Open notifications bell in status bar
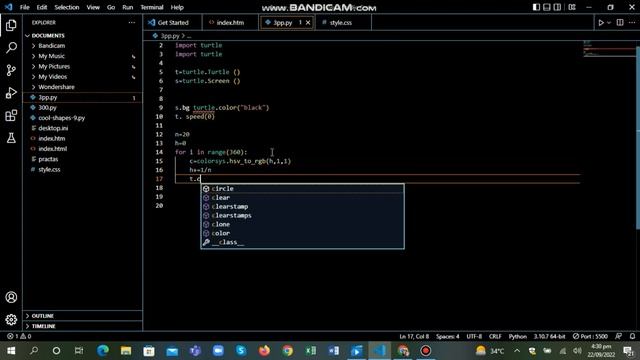This screenshot has width=640, height=360. 632,336
